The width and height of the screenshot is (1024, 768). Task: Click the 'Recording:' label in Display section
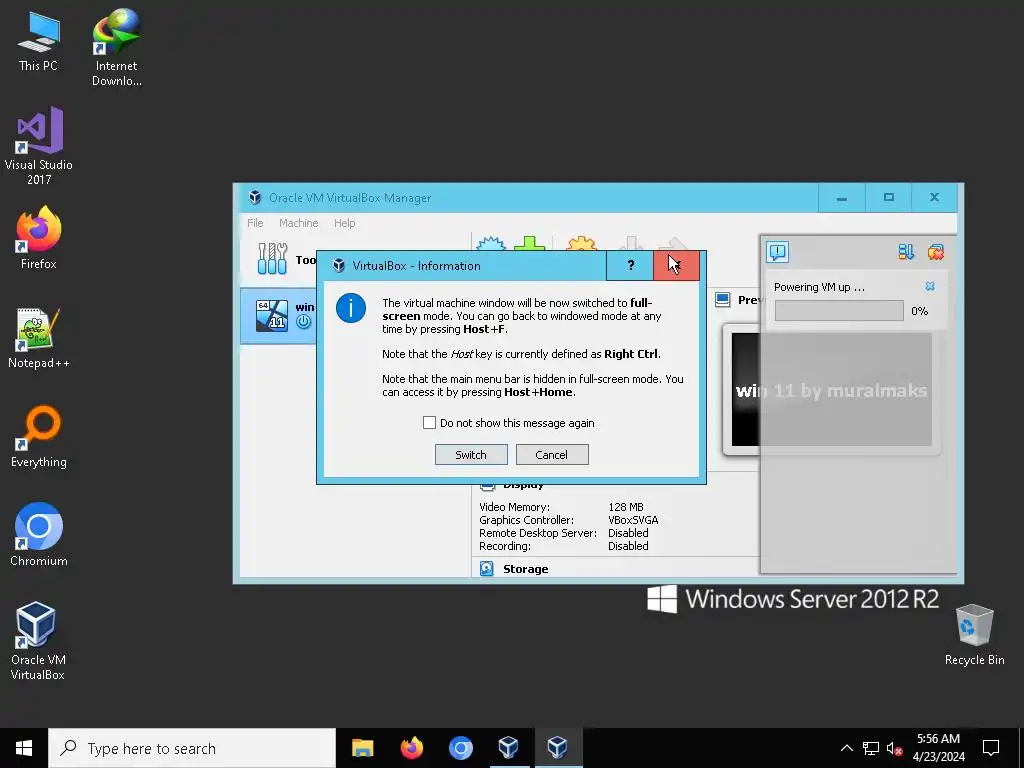505,546
